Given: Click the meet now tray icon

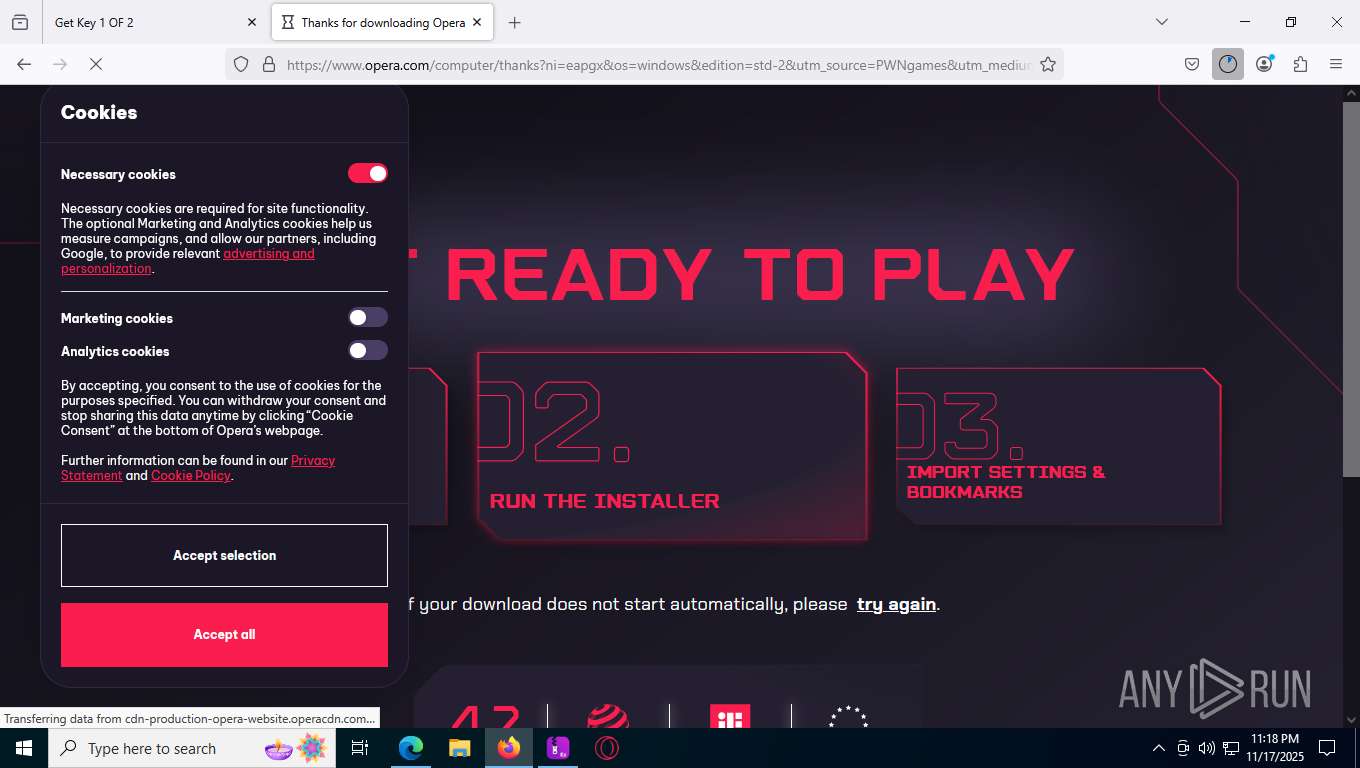Looking at the screenshot, I should coord(1183,748).
